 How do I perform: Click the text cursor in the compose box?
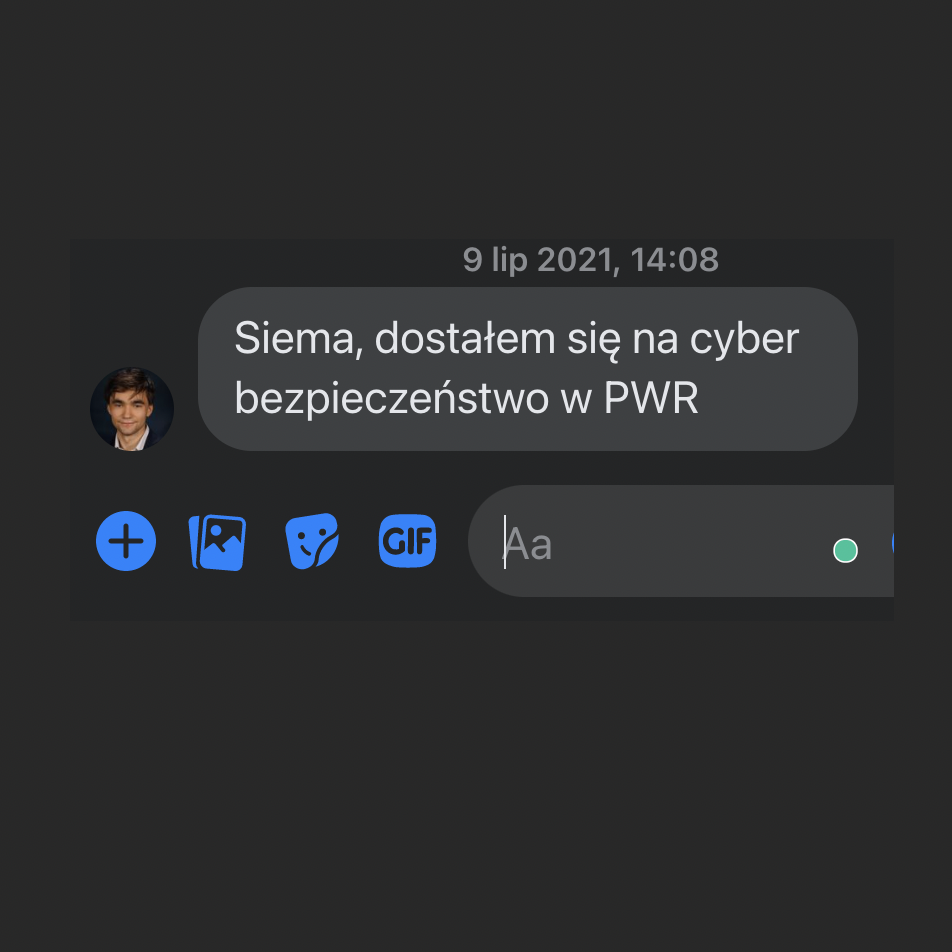point(505,542)
